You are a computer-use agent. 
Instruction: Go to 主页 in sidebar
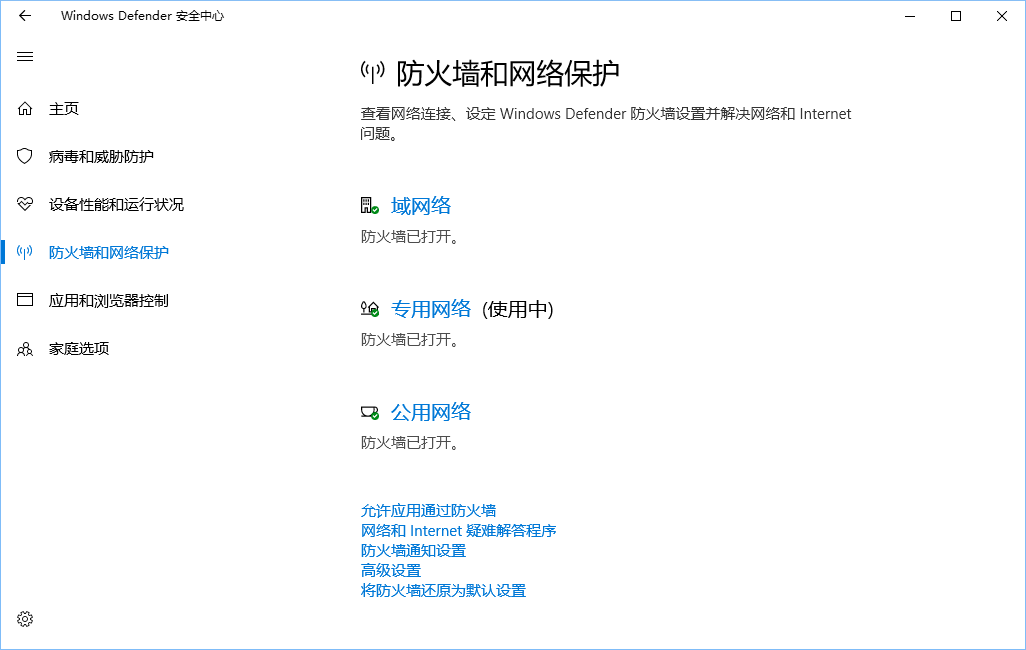[63, 109]
